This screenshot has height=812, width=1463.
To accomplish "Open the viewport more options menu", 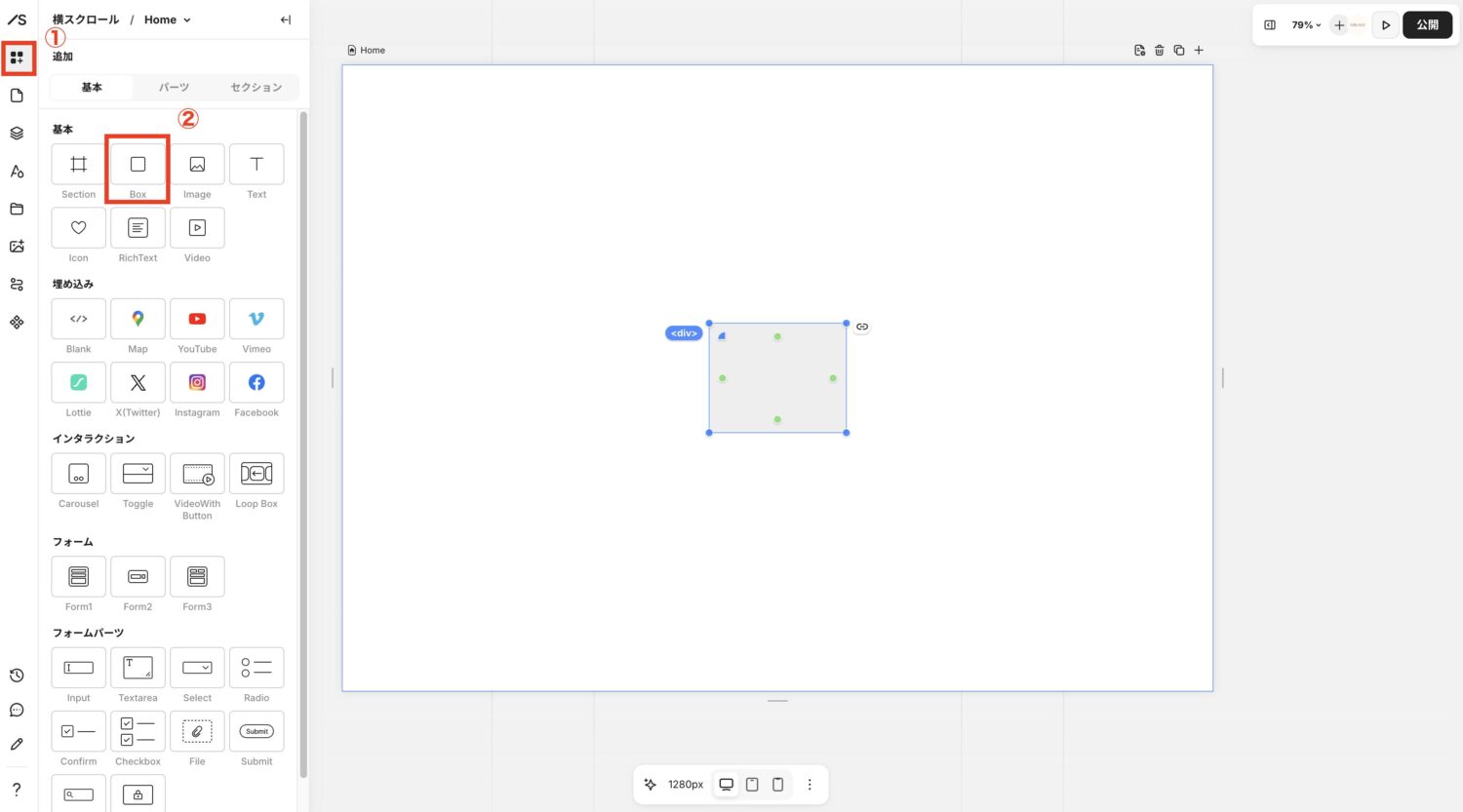I will pyautogui.click(x=809, y=785).
